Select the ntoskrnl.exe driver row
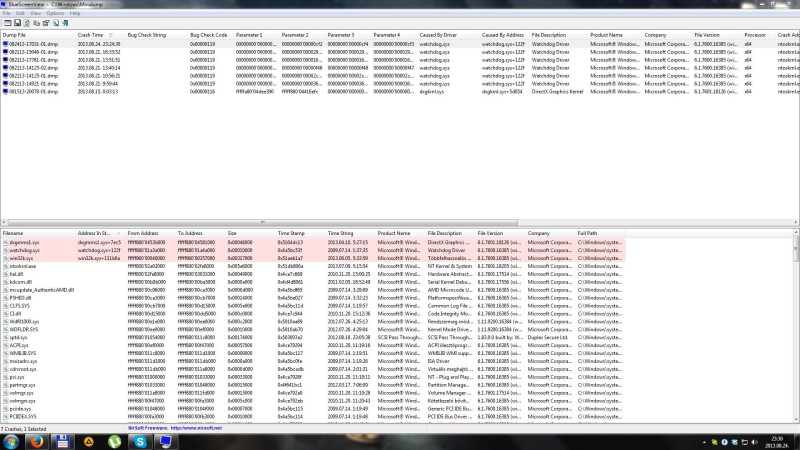This screenshot has width=800, height=450. (x=313, y=266)
